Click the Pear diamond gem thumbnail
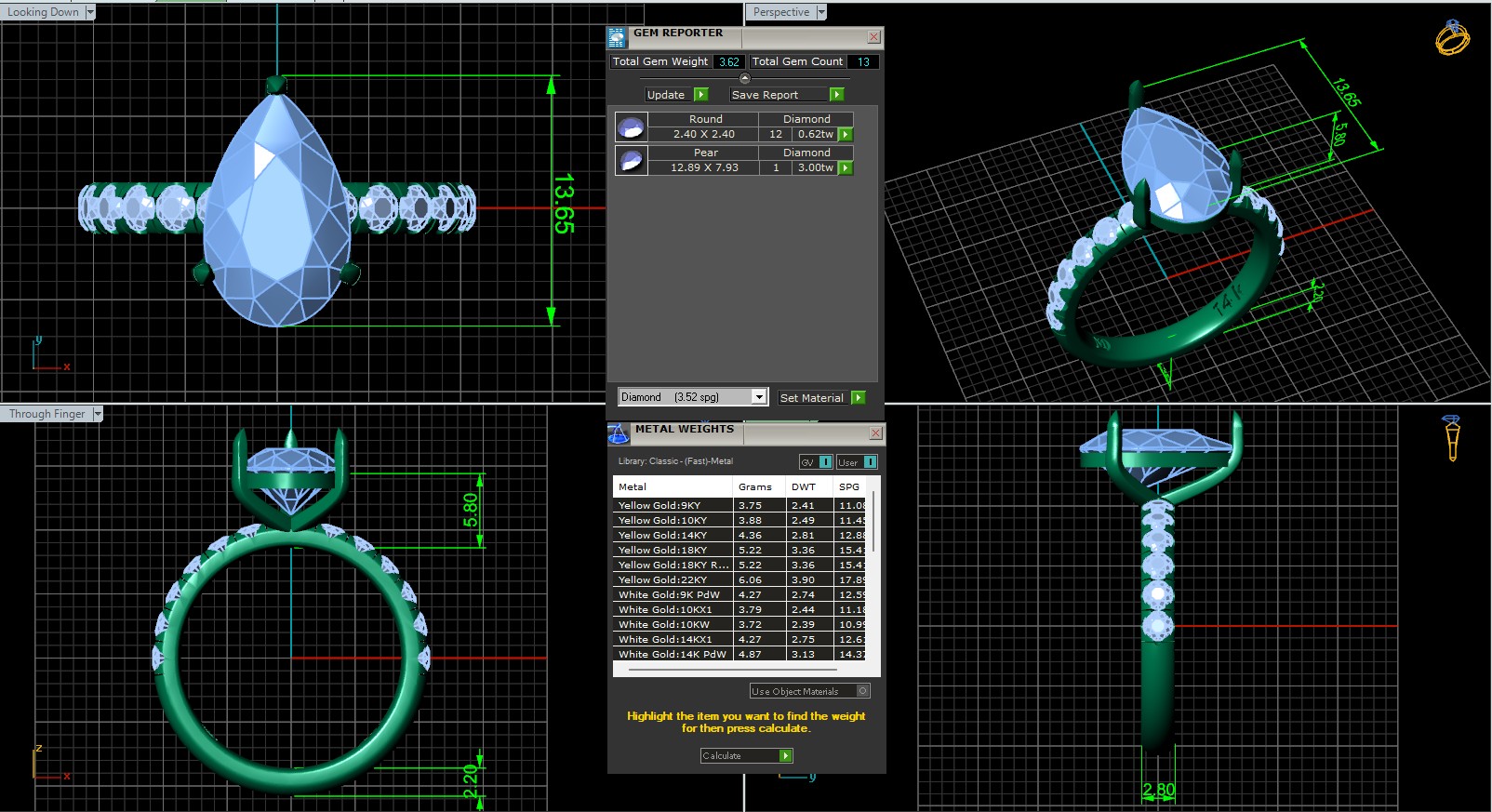1492x812 pixels. click(631, 160)
